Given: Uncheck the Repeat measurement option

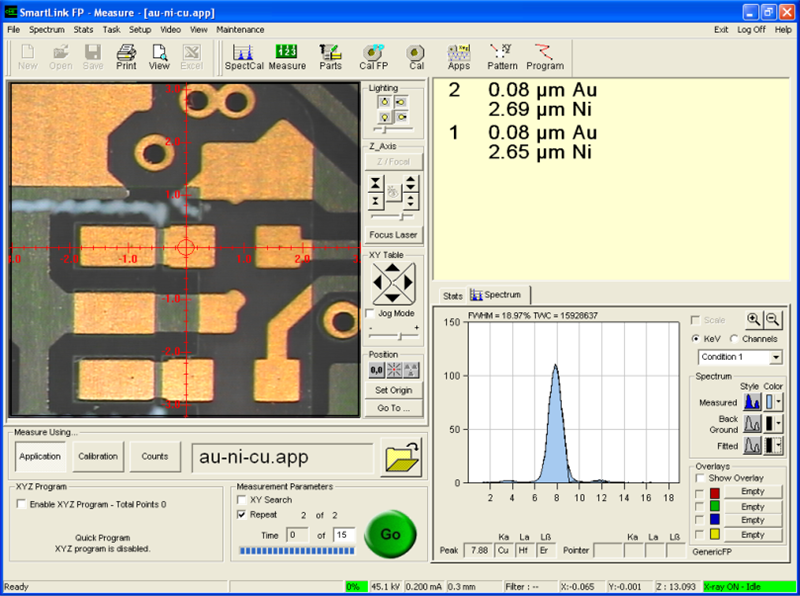Looking at the screenshot, I should point(241,515).
